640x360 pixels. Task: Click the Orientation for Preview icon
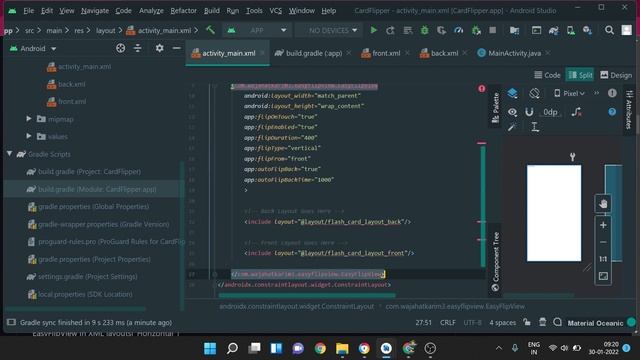(x=534, y=93)
